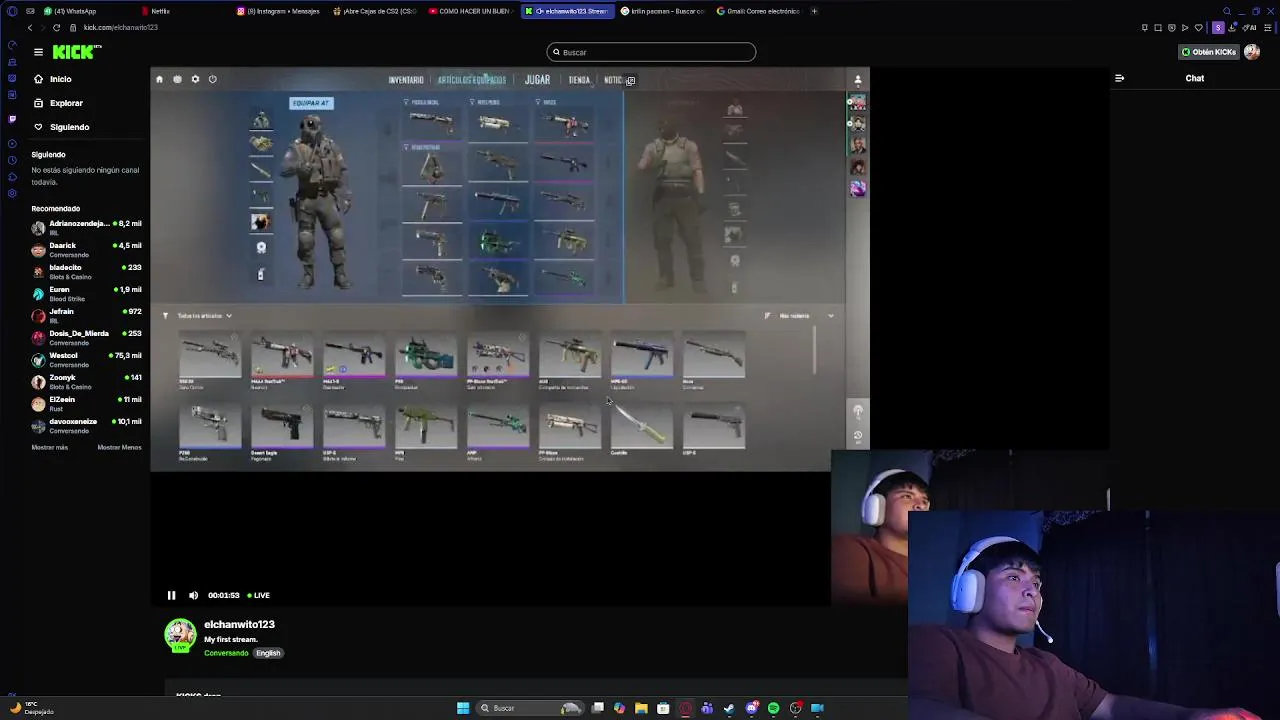1280x720 pixels.
Task: Click game power icon in stream
Action: coord(213,79)
